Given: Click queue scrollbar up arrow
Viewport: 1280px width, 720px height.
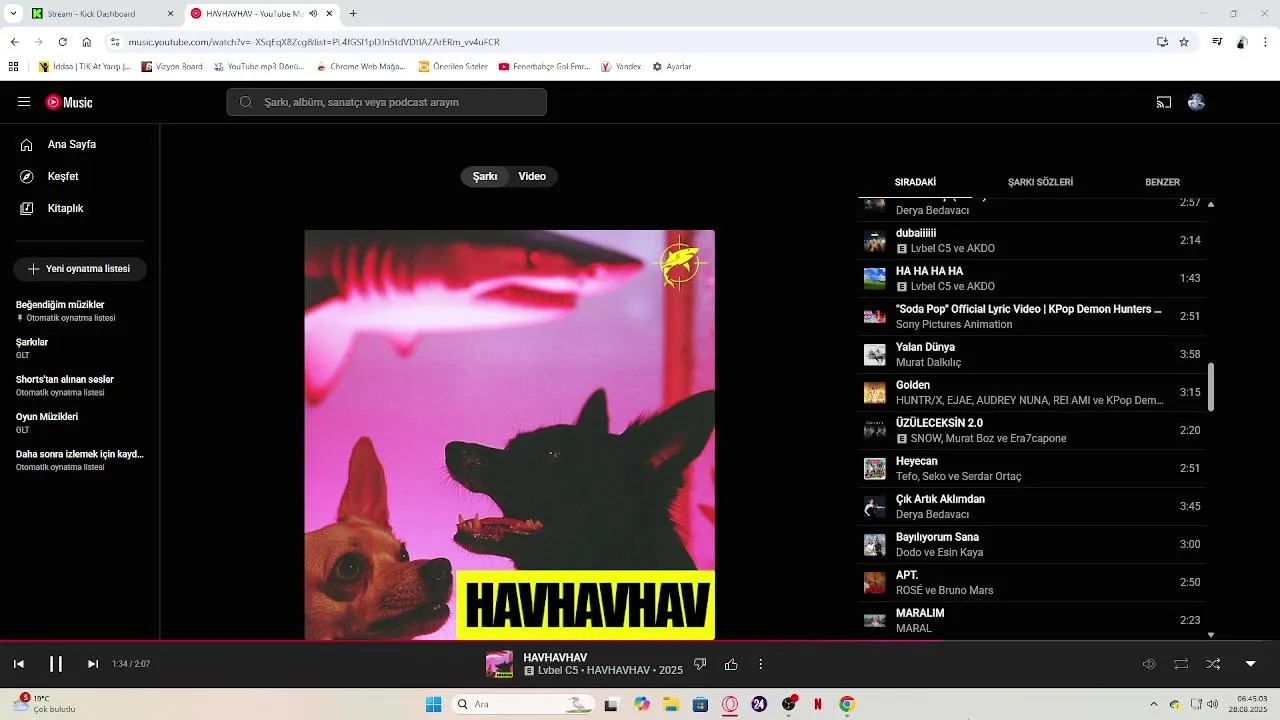Looking at the screenshot, I should (1211, 204).
